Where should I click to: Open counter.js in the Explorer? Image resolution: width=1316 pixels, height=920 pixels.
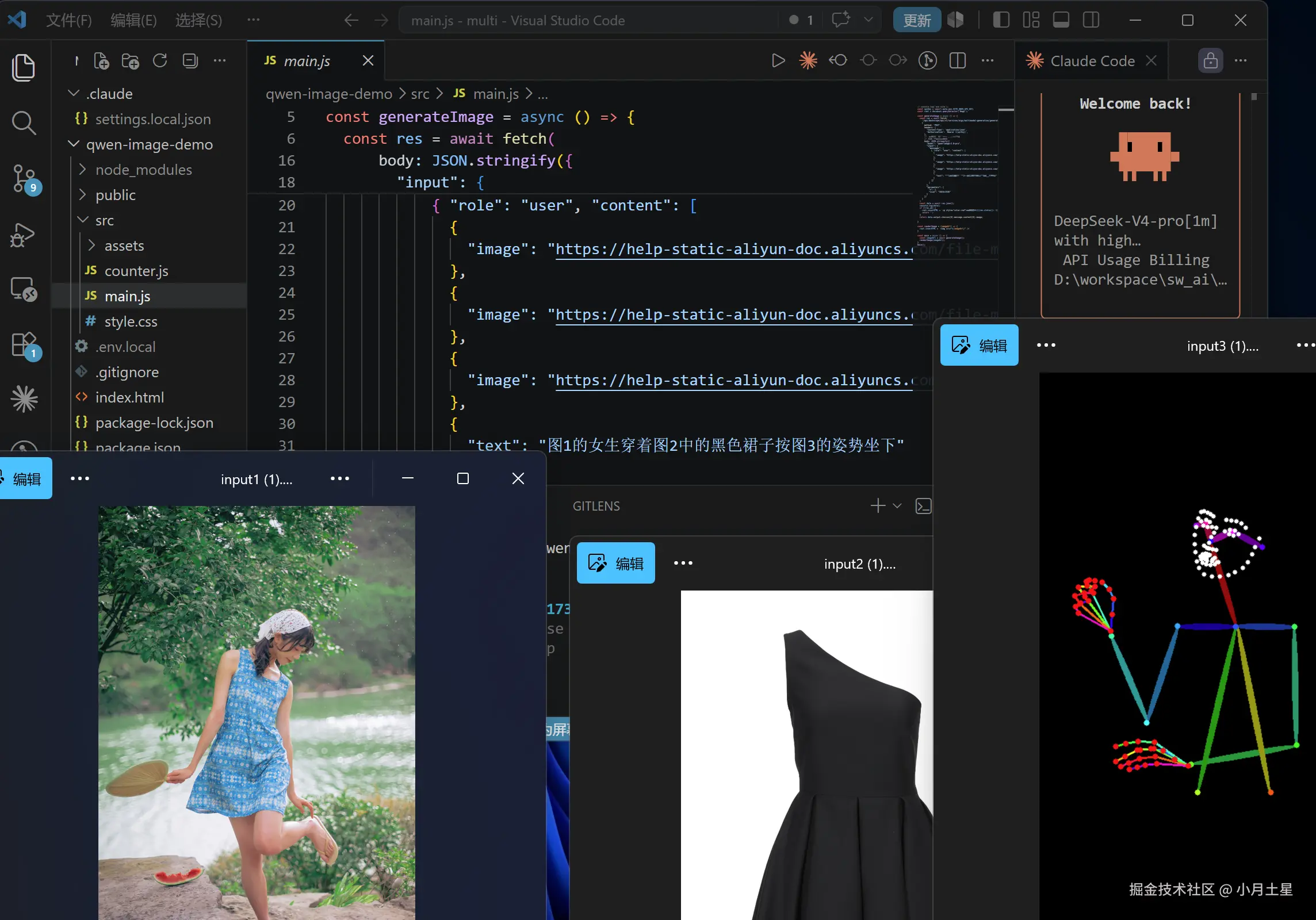(149, 270)
